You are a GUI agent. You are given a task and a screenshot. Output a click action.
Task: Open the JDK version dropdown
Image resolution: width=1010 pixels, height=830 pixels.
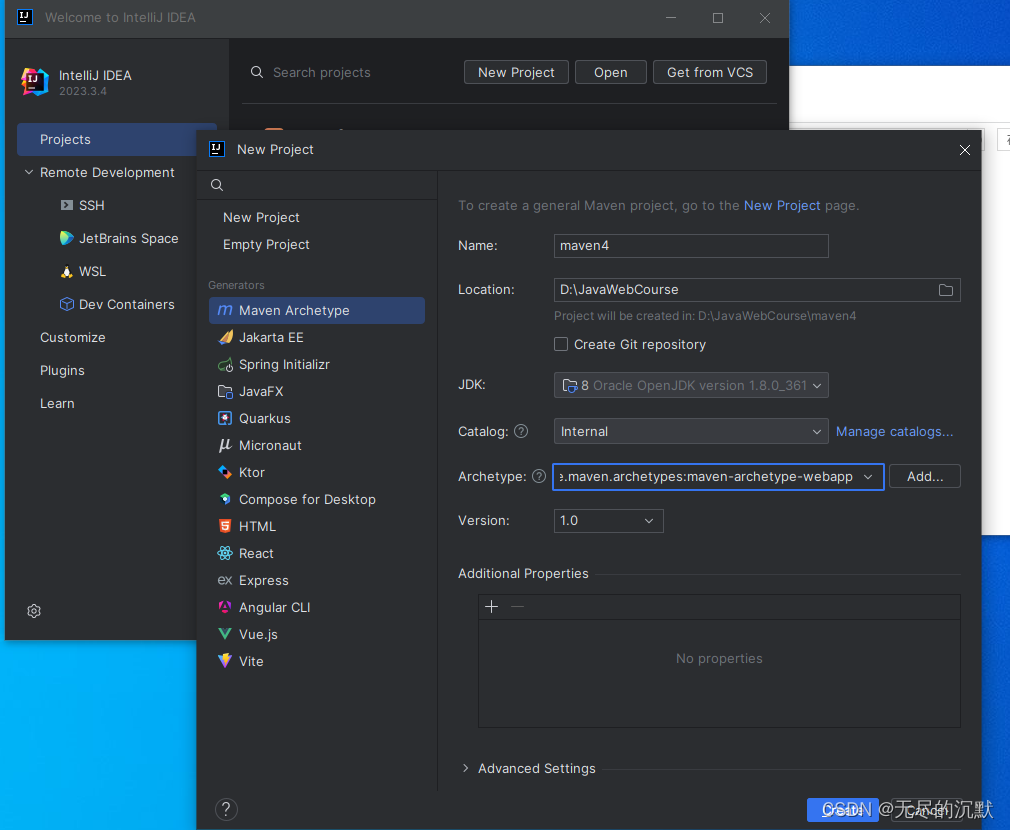point(691,386)
